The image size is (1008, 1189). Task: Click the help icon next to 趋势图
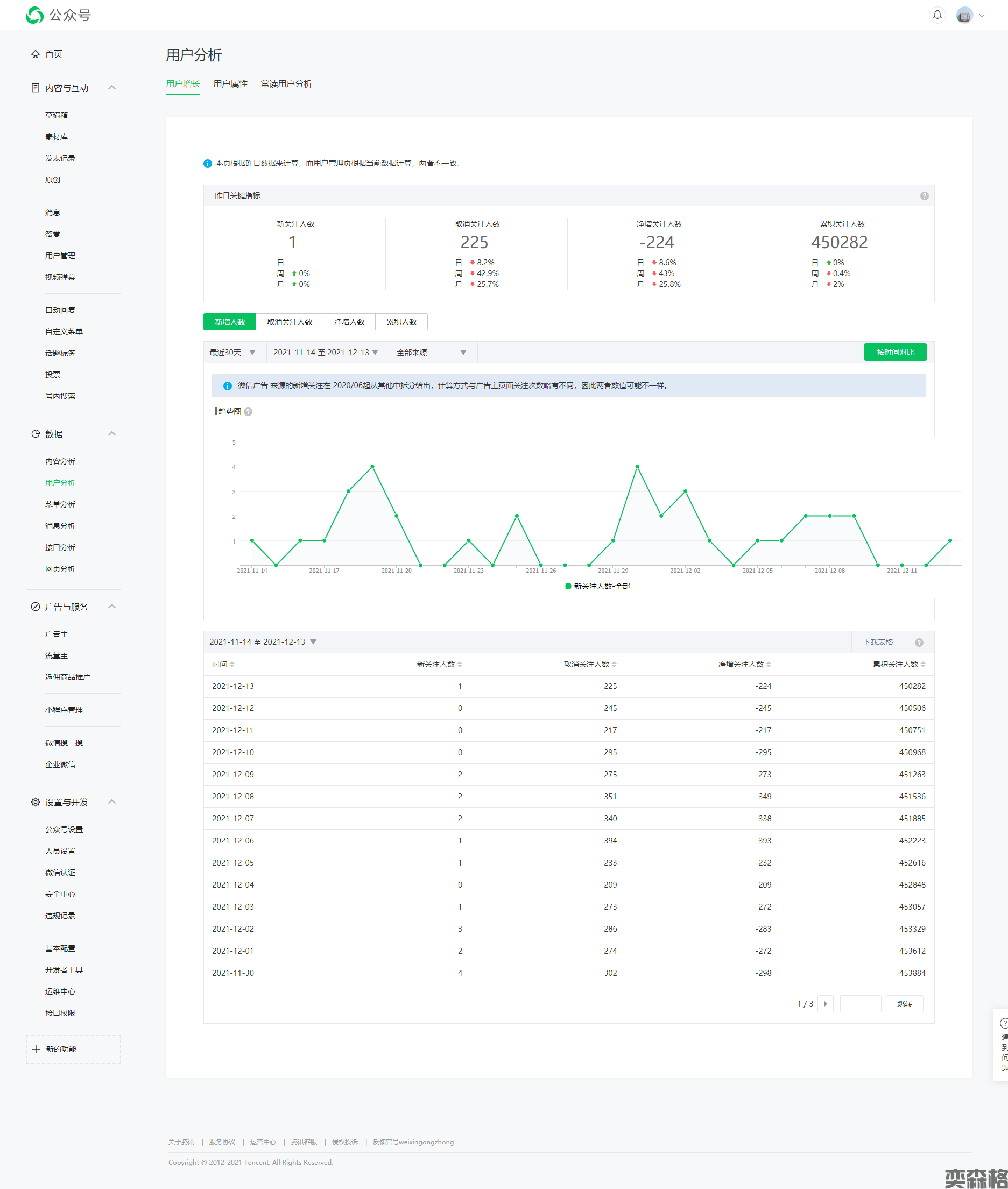point(248,411)
